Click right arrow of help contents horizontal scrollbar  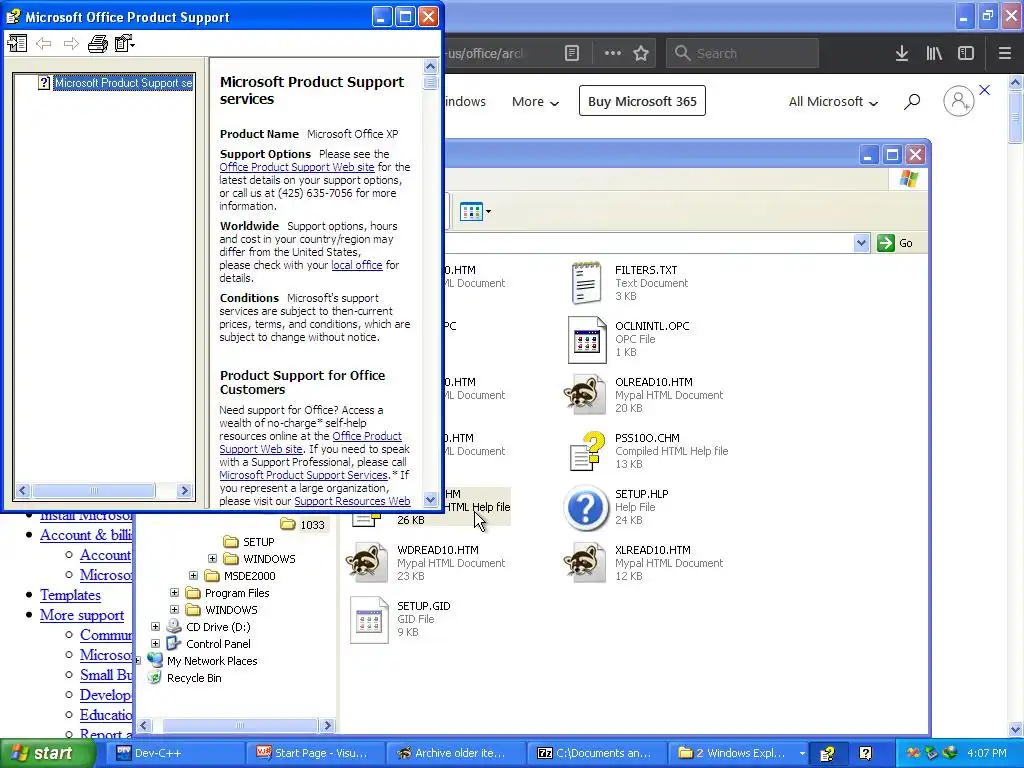click(184, 490)
